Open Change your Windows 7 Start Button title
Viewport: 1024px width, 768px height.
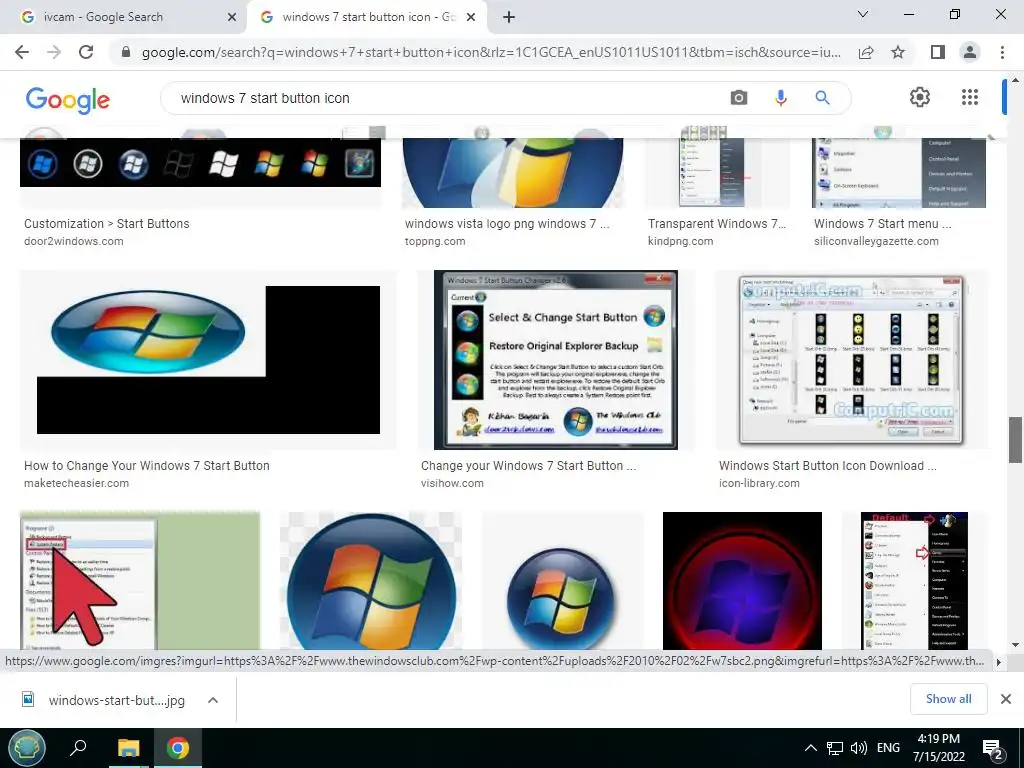[x=528, y=466]
